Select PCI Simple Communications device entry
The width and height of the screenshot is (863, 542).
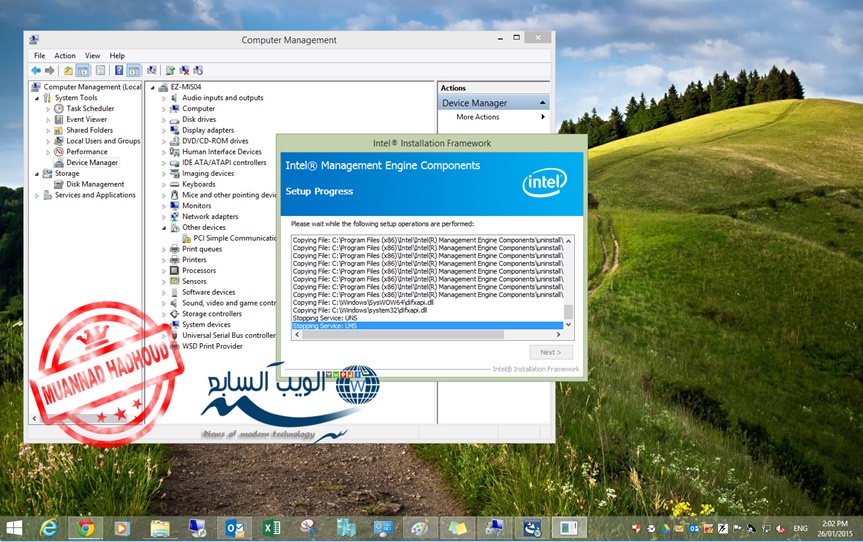click(x=235, y=238)
